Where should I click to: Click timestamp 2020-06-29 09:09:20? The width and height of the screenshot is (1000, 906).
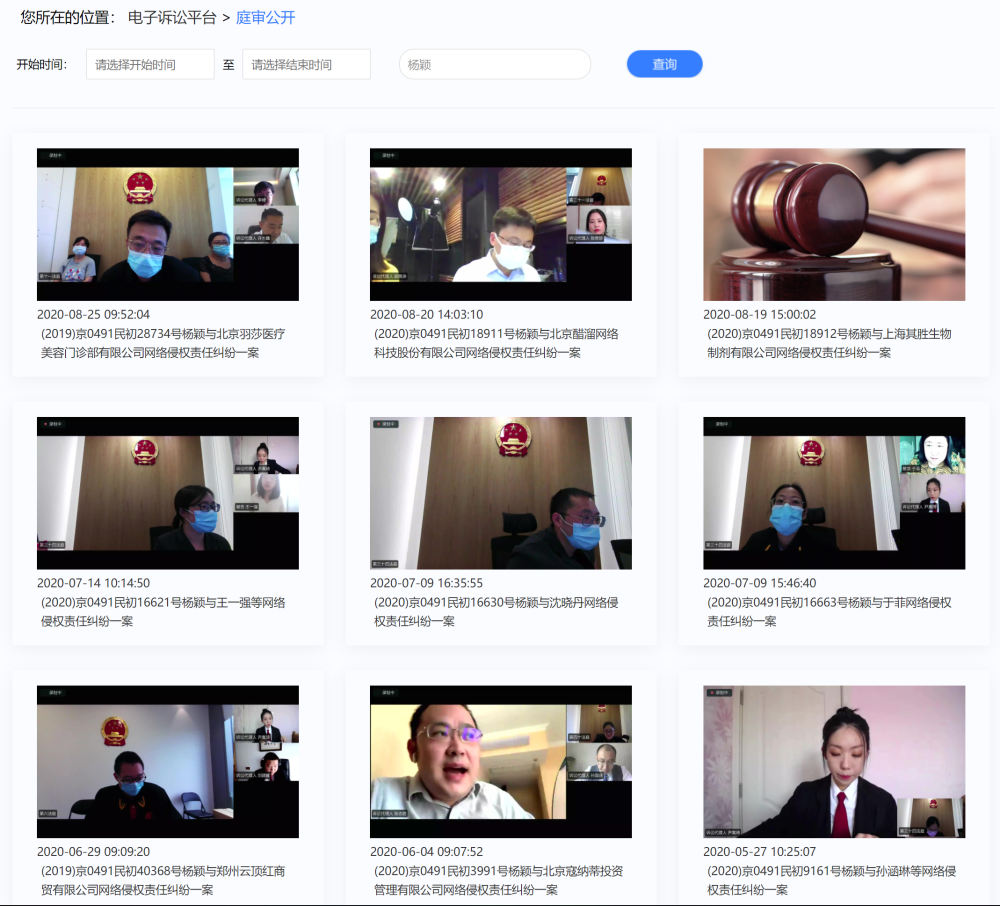(x=93, y=851)
